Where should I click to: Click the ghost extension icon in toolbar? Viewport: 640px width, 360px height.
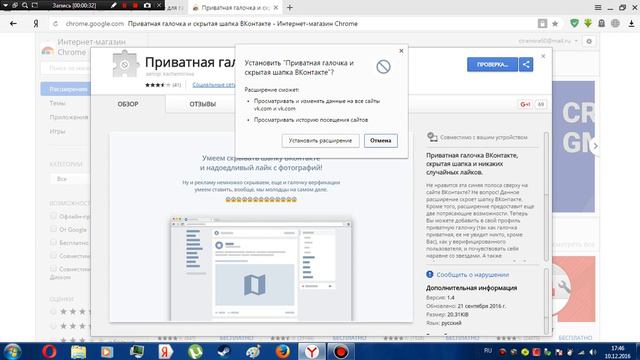pos(601,23)
